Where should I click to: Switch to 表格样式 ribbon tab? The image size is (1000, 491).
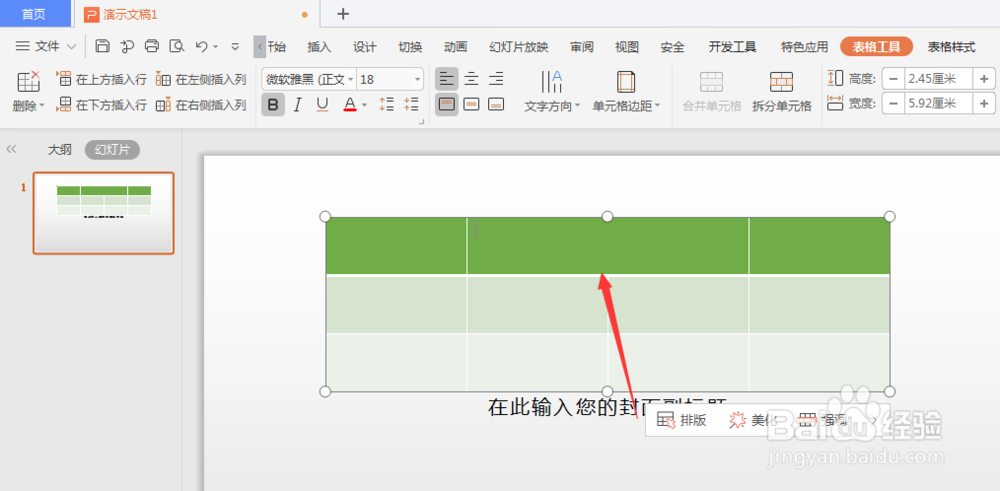pyautogui.click(x=951, y=47)
